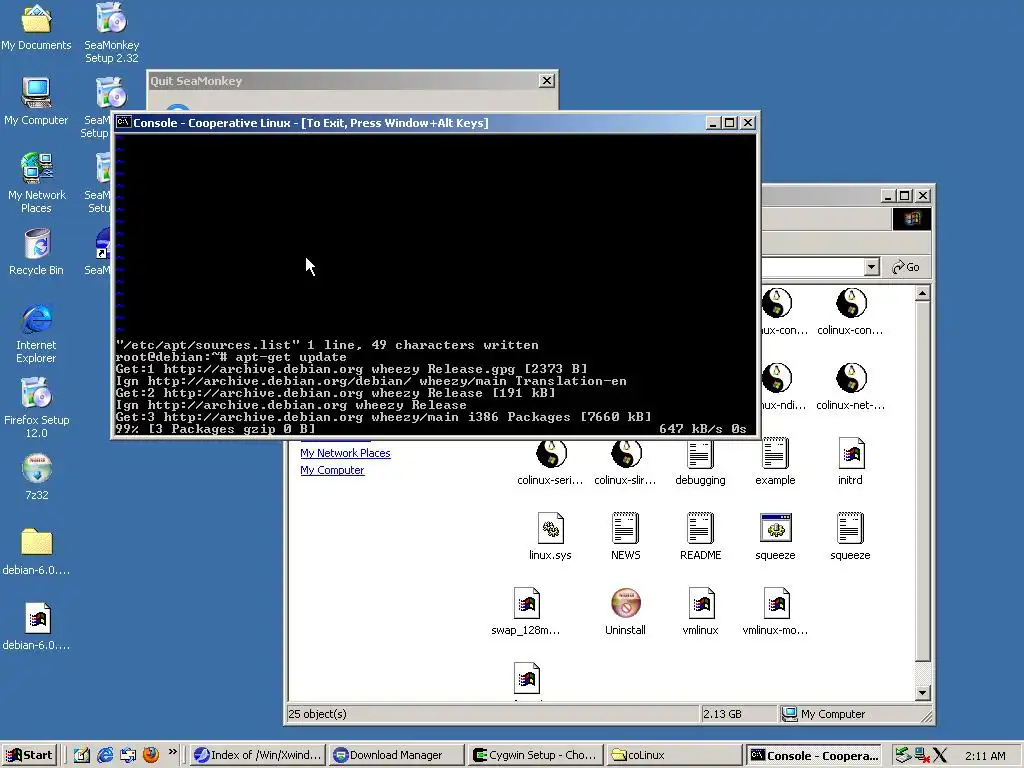Expand the address bar dropdown in the coLinux window

coord(871,266)
